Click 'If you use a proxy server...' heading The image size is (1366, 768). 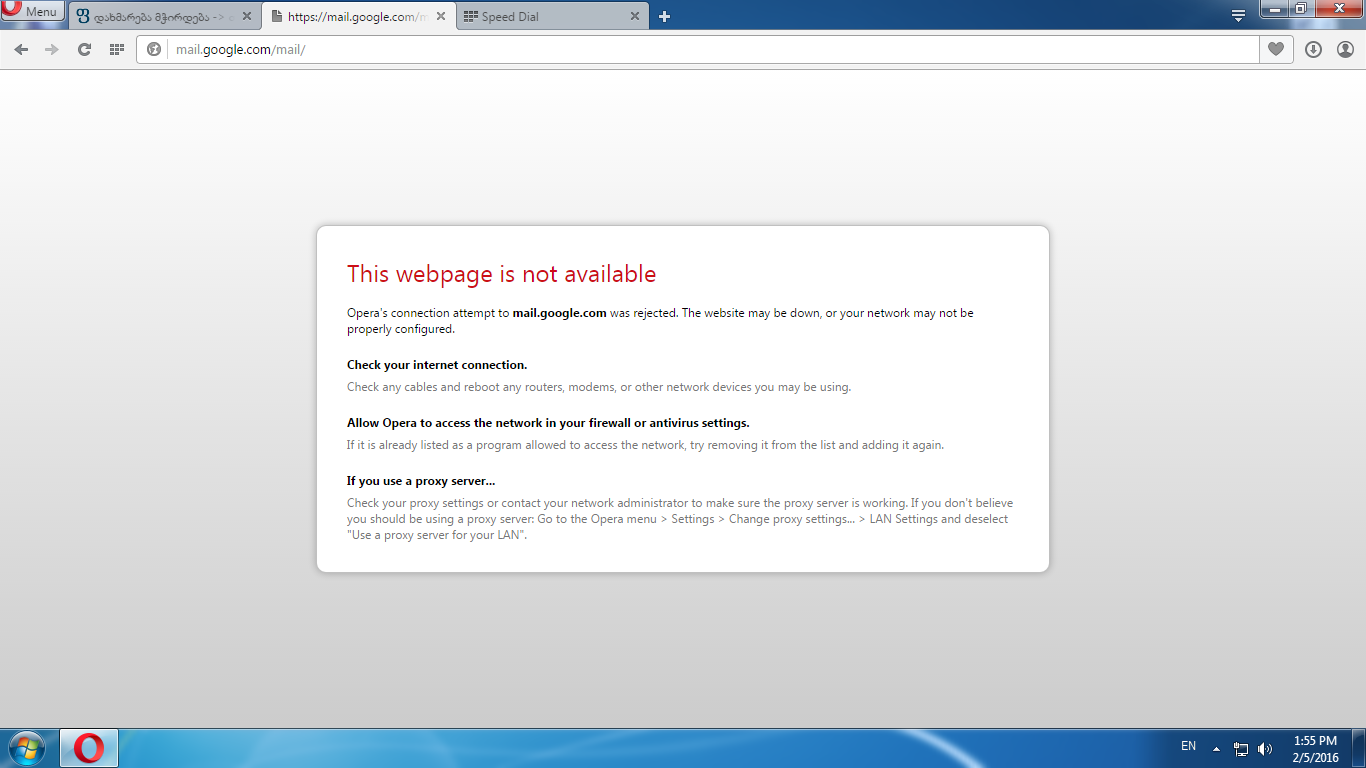[421, 481]
